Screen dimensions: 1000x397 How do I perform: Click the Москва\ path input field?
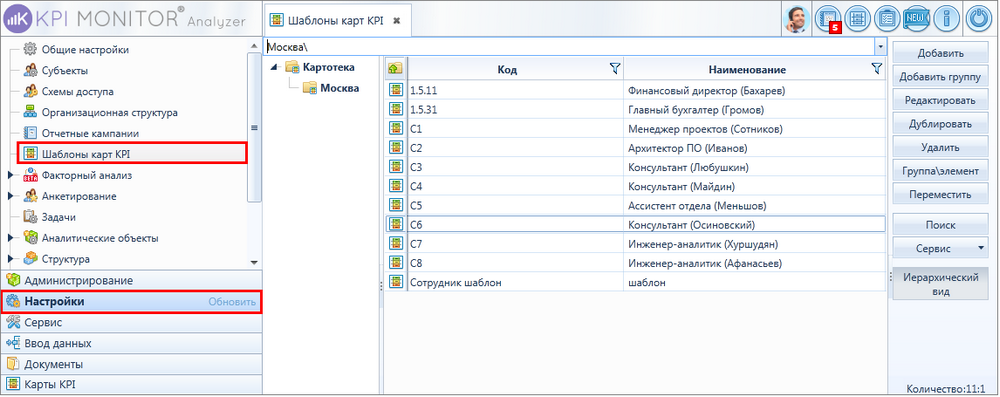(x=569, y=47)
